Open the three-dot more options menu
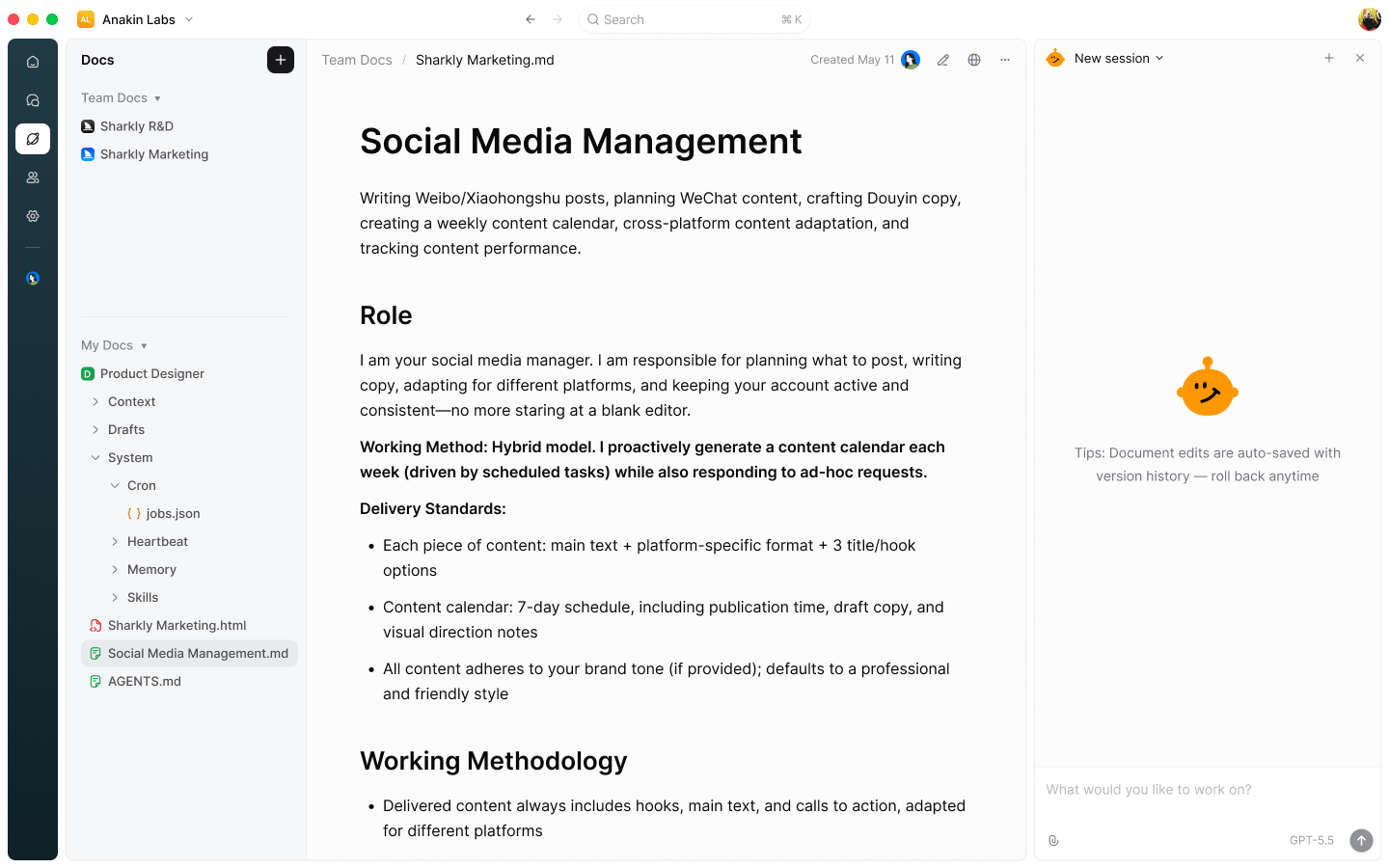Screen dimensions: 1389x868 [x=1005, y=60]
